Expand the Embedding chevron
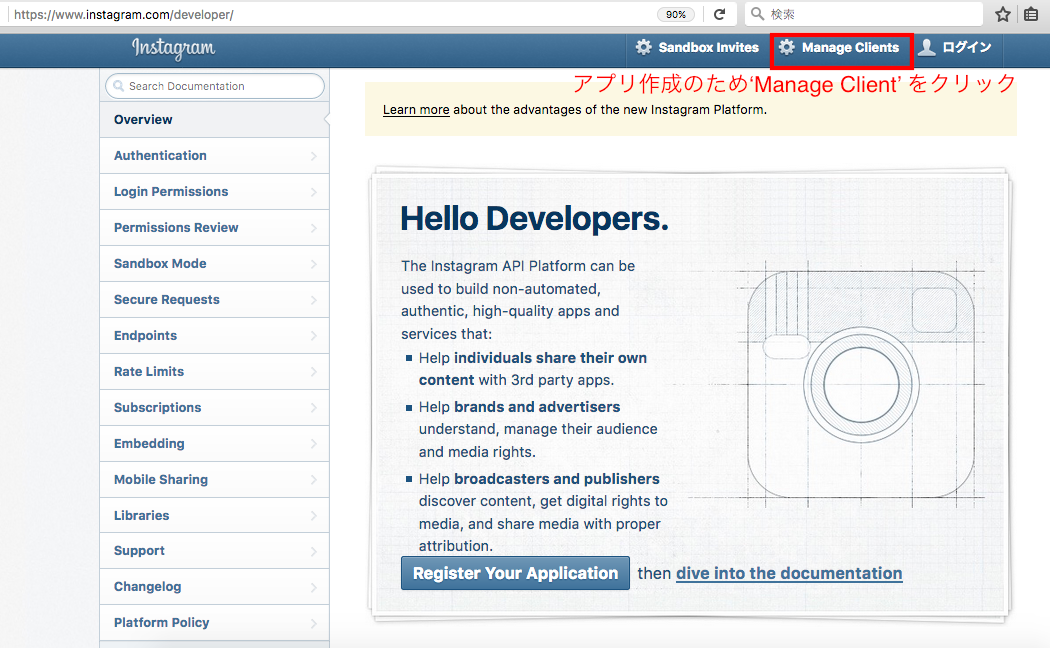Viewport: 1050px width, 648px height. coord(313,444)
